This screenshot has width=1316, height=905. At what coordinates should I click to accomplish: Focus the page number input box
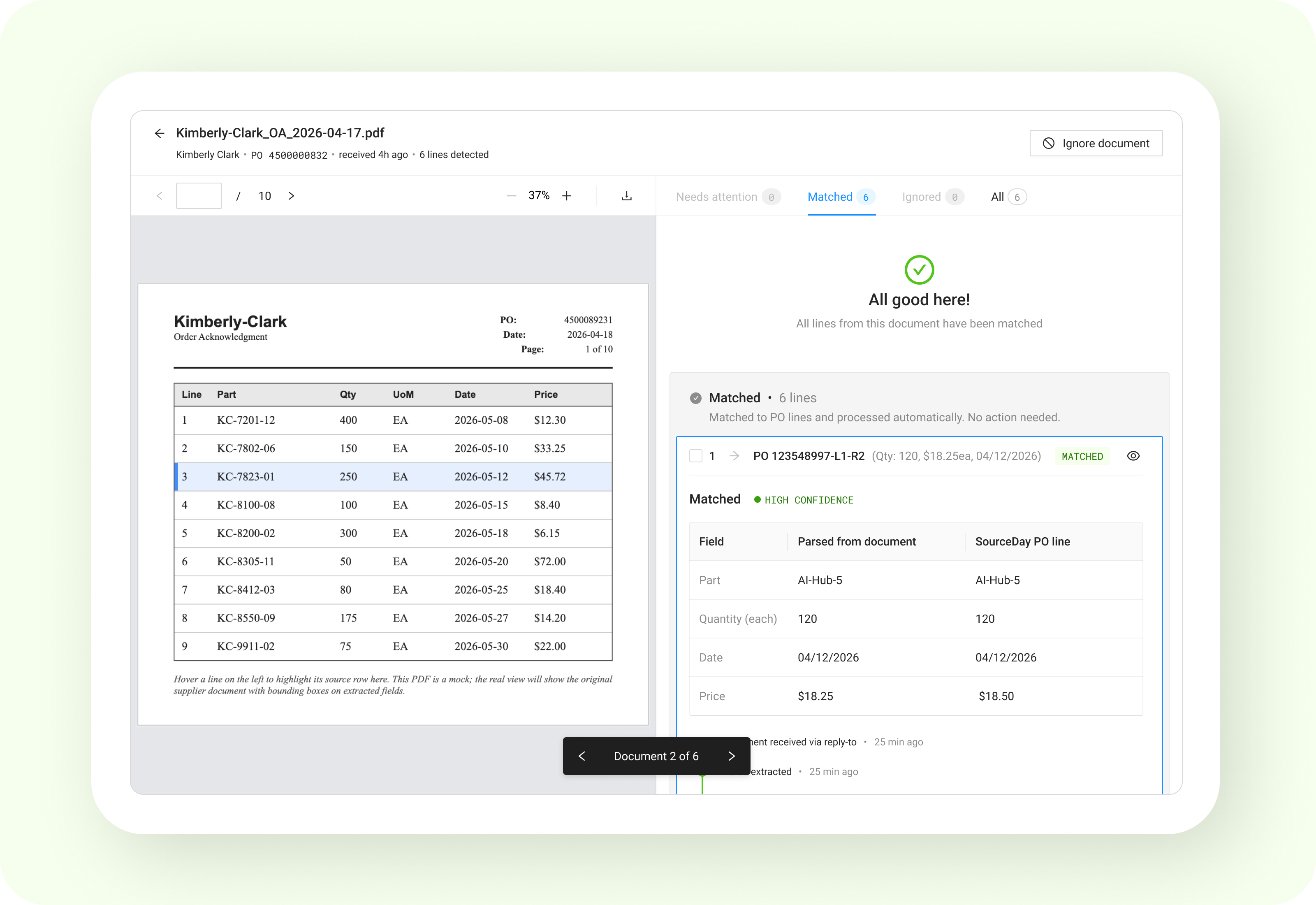[199, 196]
